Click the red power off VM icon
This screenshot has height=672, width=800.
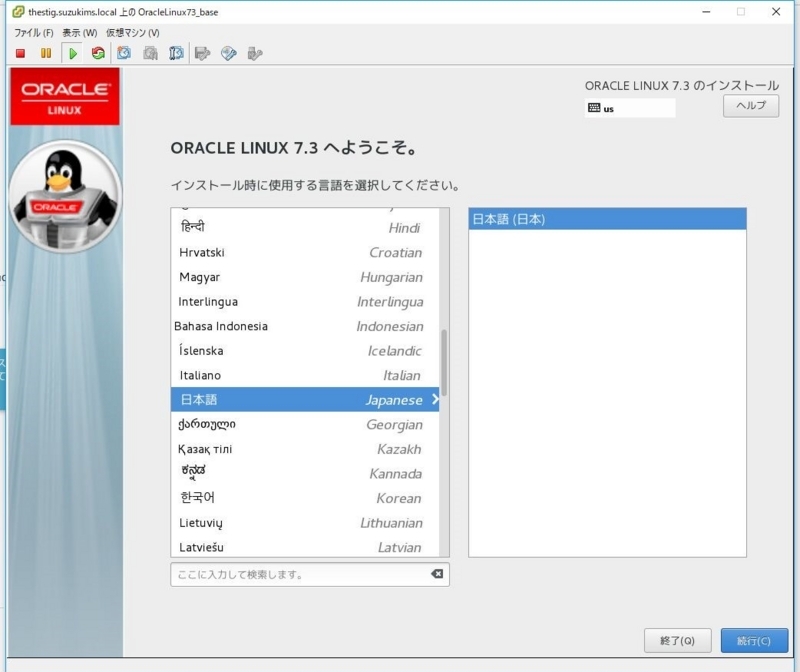click(x=20, y=53)
